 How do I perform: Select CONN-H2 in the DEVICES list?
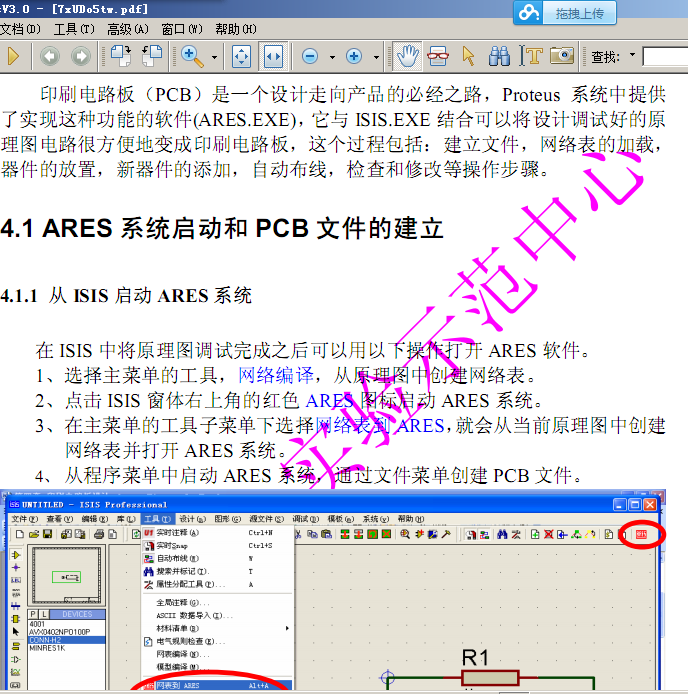pos(67,640)
